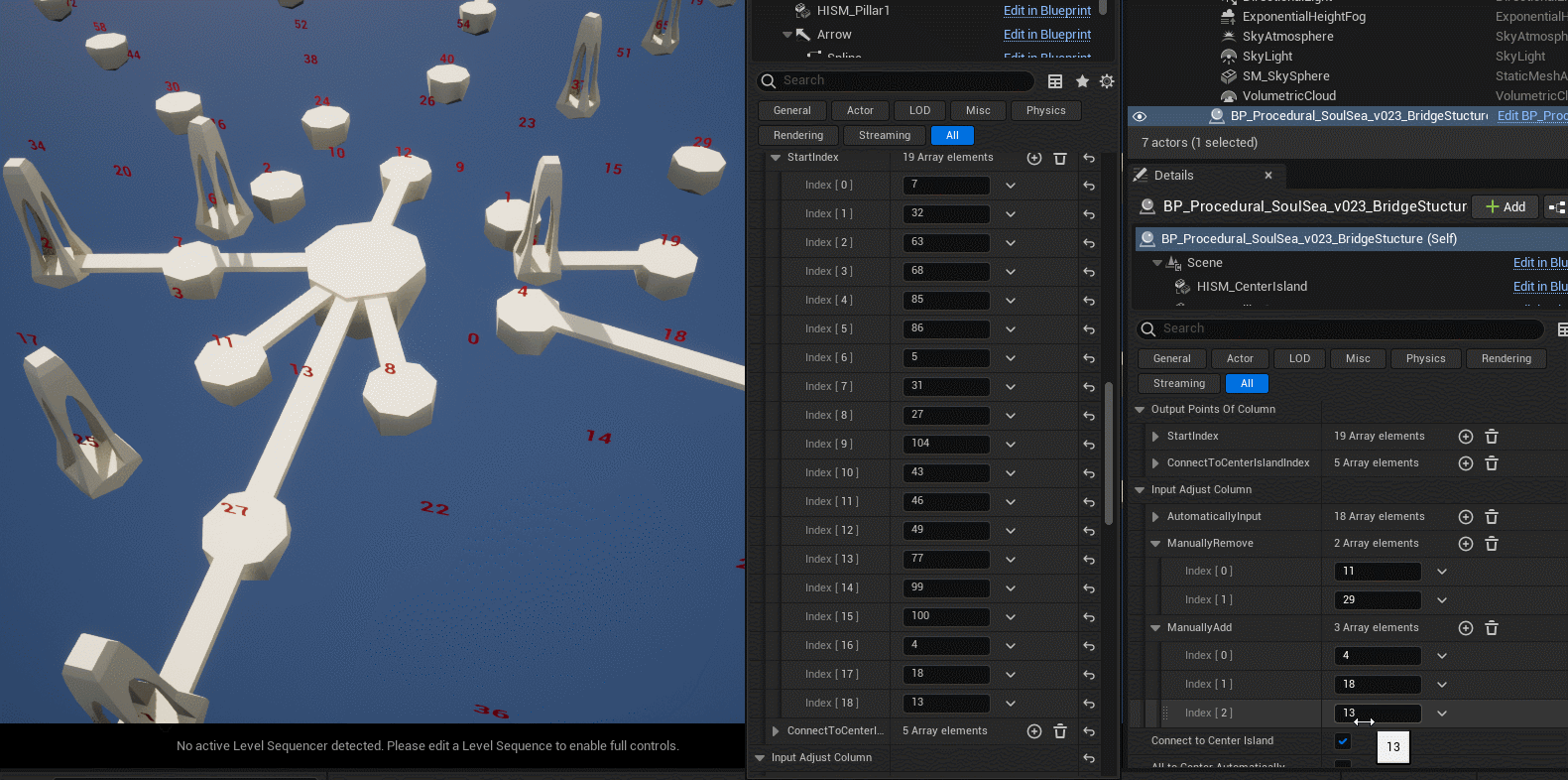Open options dropdown for ManuallyAdd value 18
This screenshot has height=780, width=1568.
1442,685
